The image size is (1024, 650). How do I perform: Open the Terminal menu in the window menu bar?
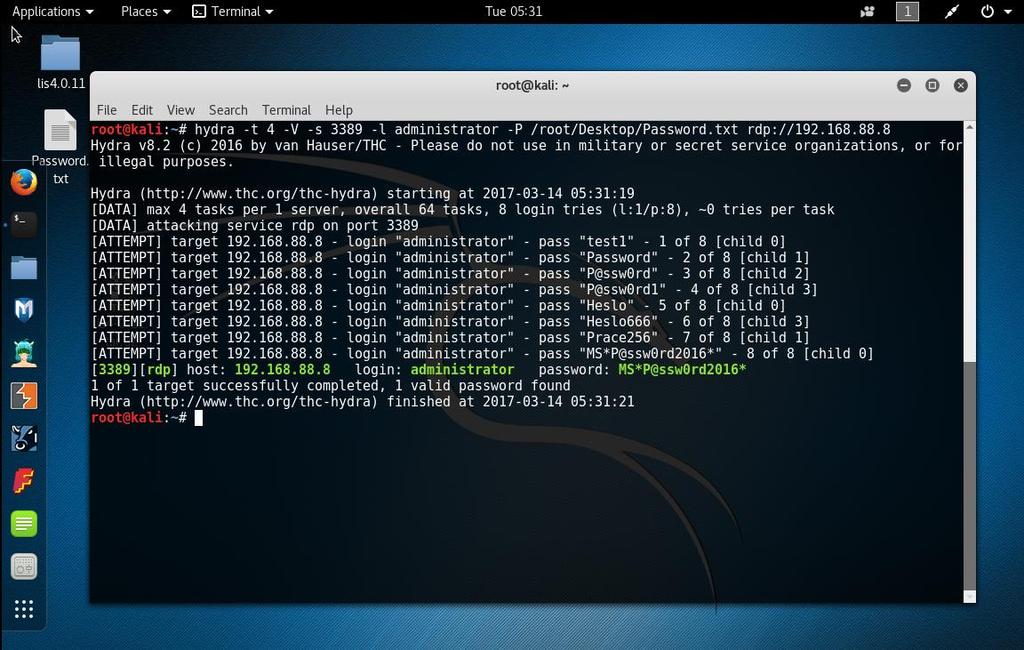pos(286,110)
